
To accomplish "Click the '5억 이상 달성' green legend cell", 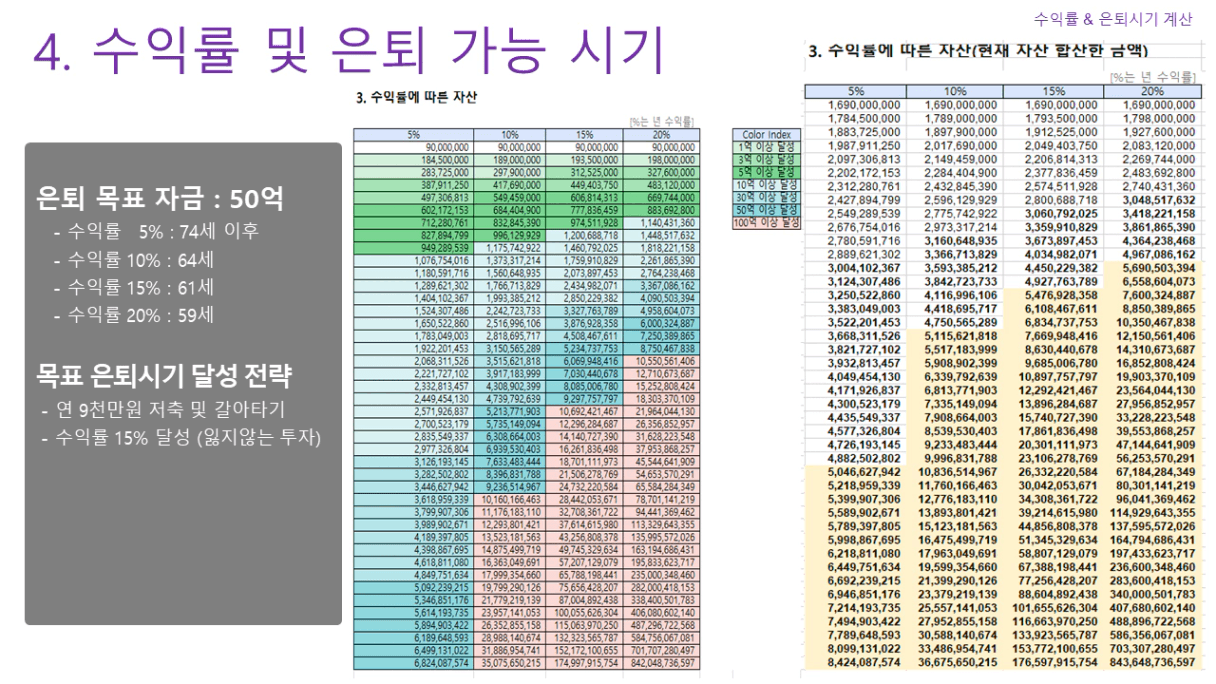I will click(x=768, y=172).
